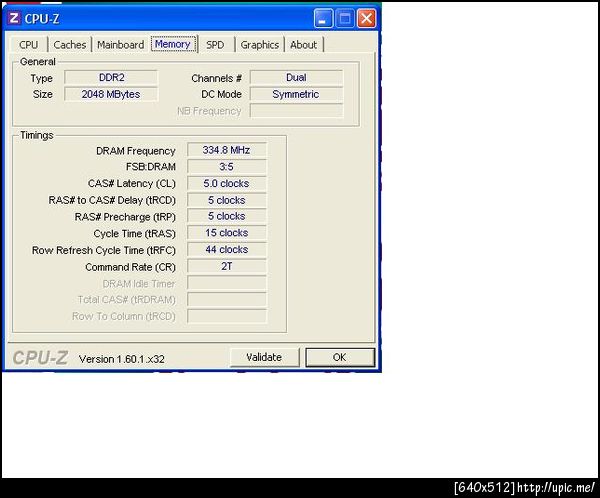Viewport: 600px width, 498px height.
Task: Open the Graphics tab
Action: click(x=259, y=45)
